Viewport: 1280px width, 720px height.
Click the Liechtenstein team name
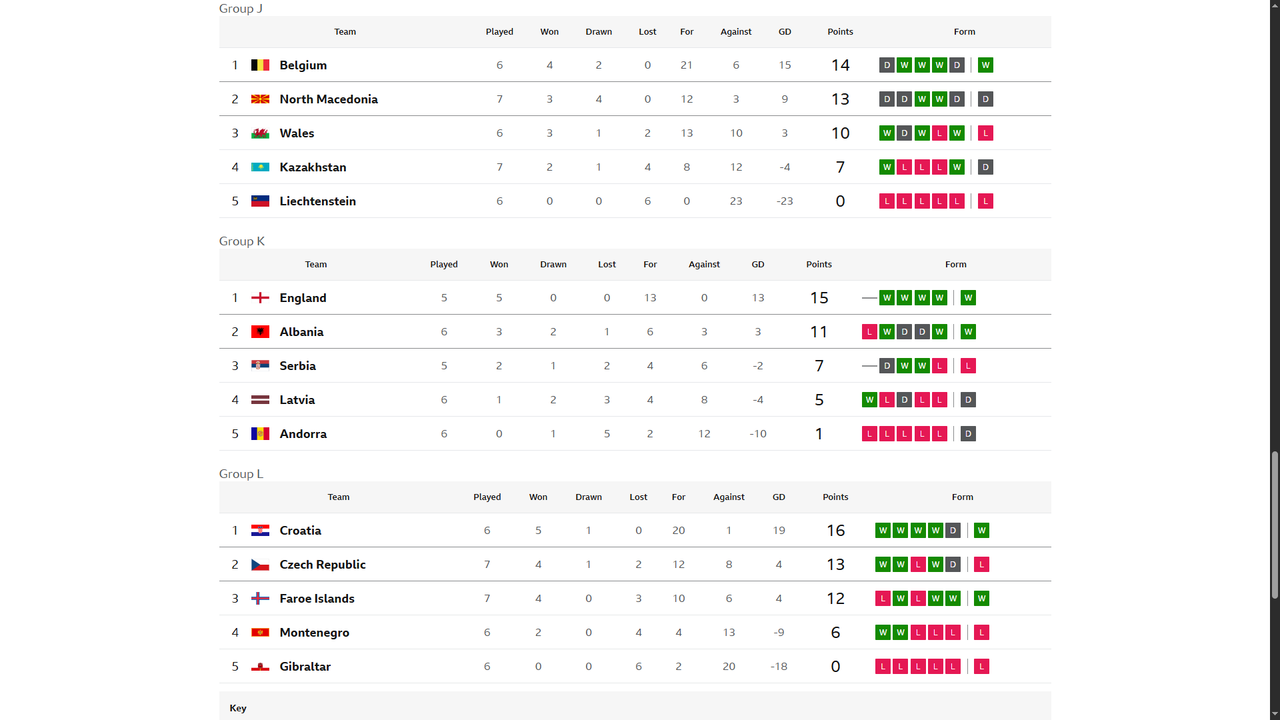coord(318,201)
